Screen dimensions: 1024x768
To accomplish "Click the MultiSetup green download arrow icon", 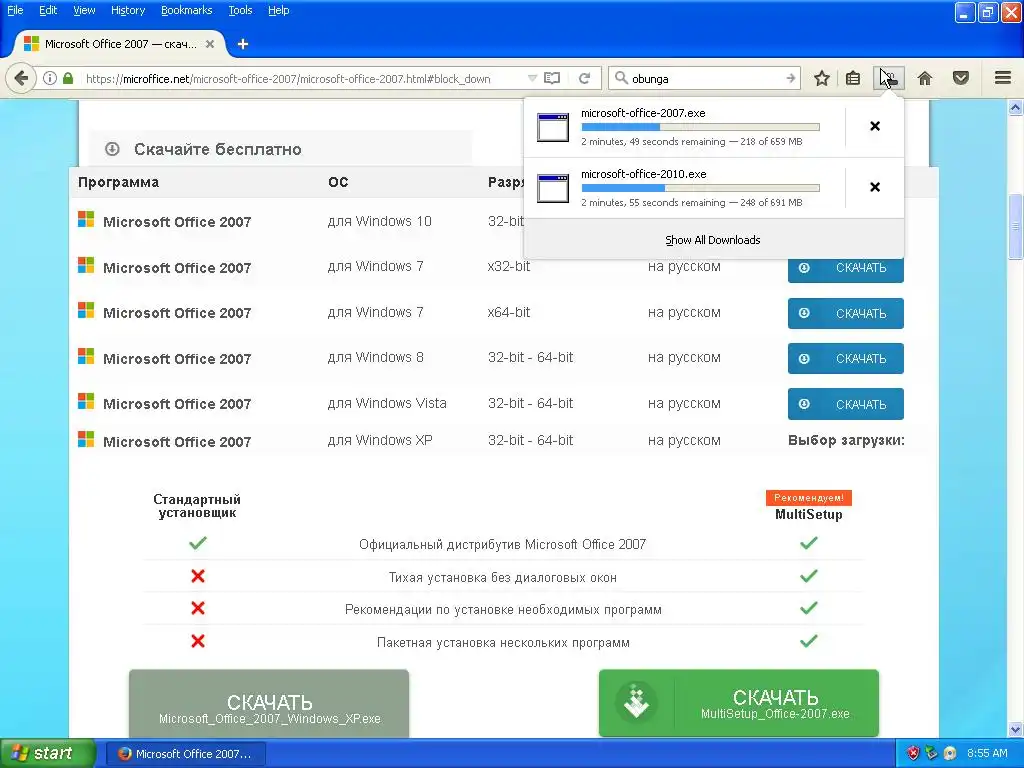I will click(x=636, y=703).
